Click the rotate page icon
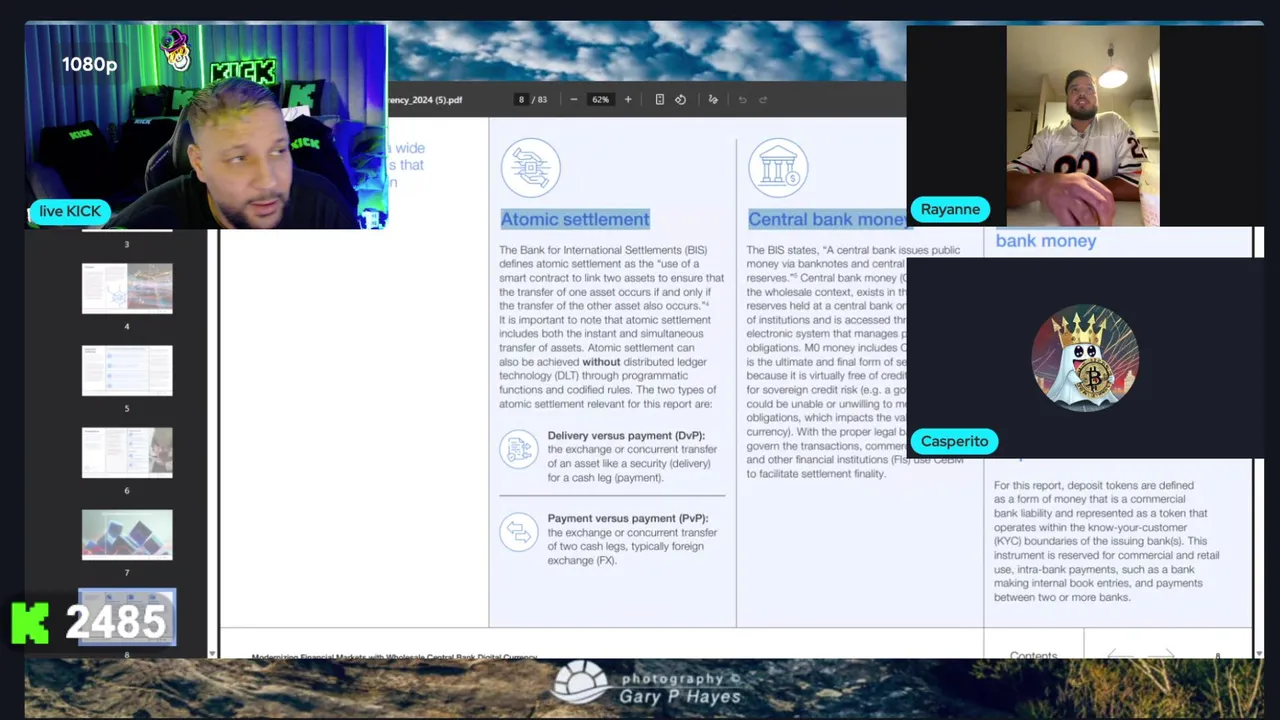1280x720 pixels. click(x=680, y=99)
